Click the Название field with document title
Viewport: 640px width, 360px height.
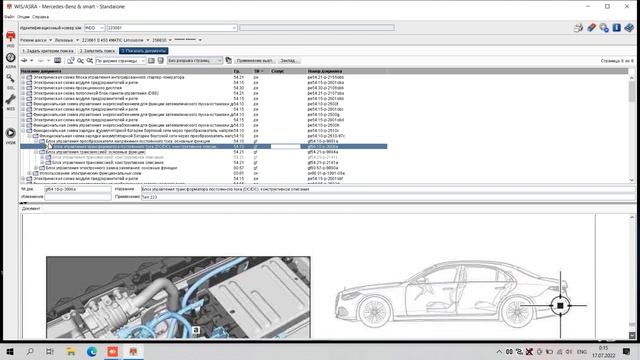(387, 189)
